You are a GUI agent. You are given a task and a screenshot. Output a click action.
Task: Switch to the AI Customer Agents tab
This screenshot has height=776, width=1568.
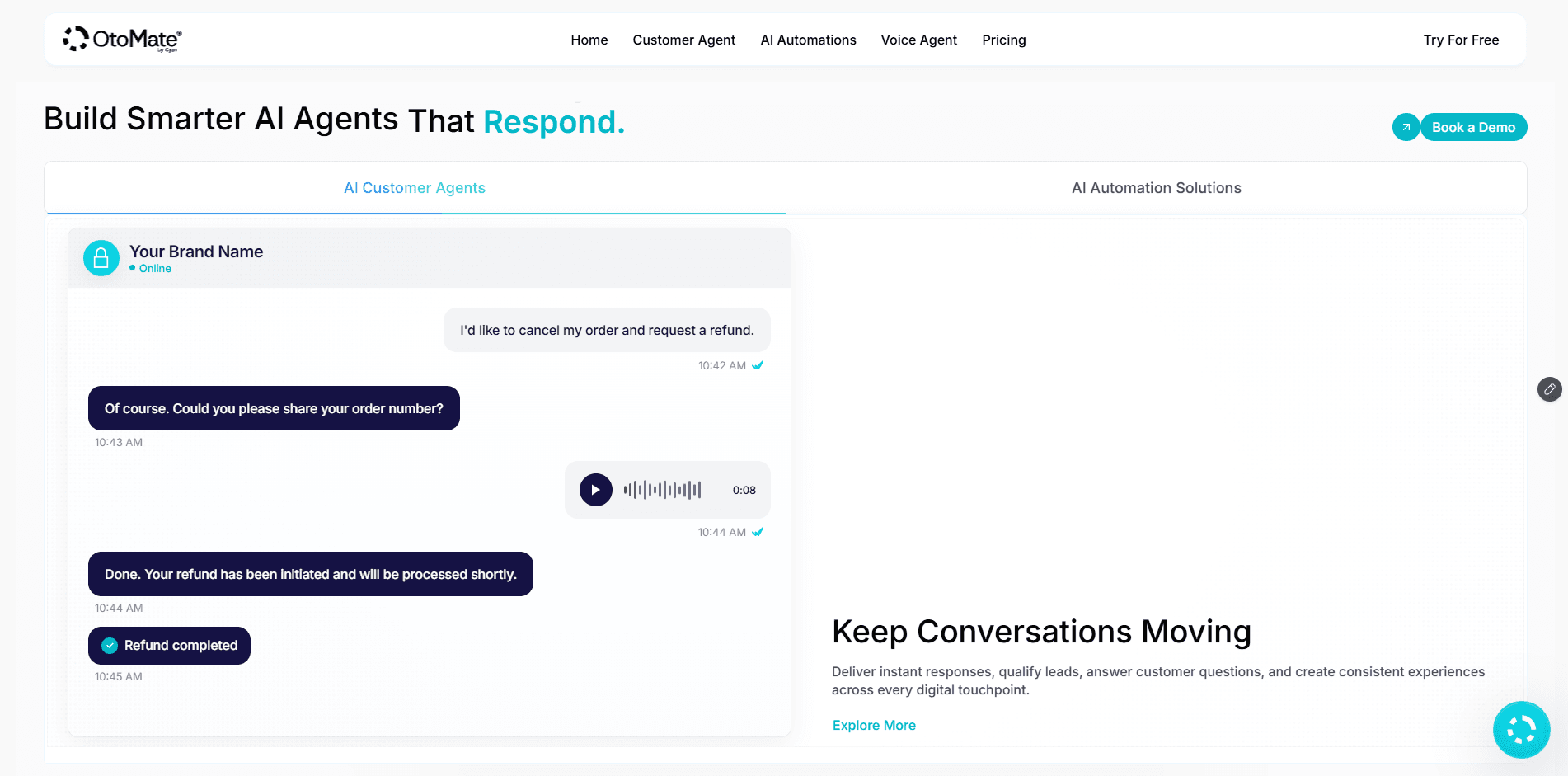[x=415, y=188]
